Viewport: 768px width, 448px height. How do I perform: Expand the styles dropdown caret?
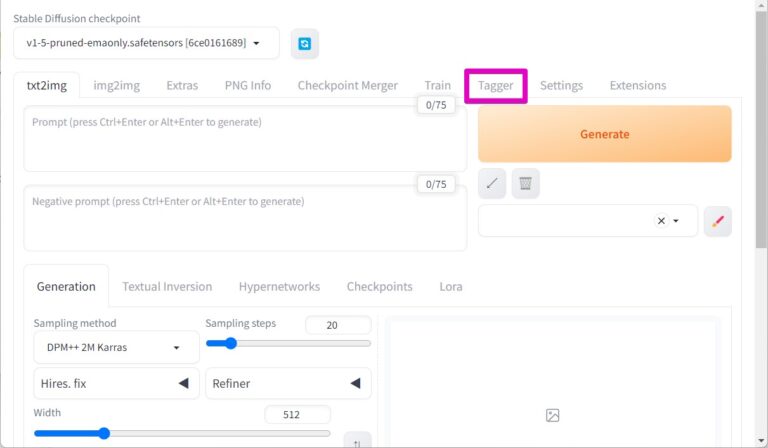677,221
